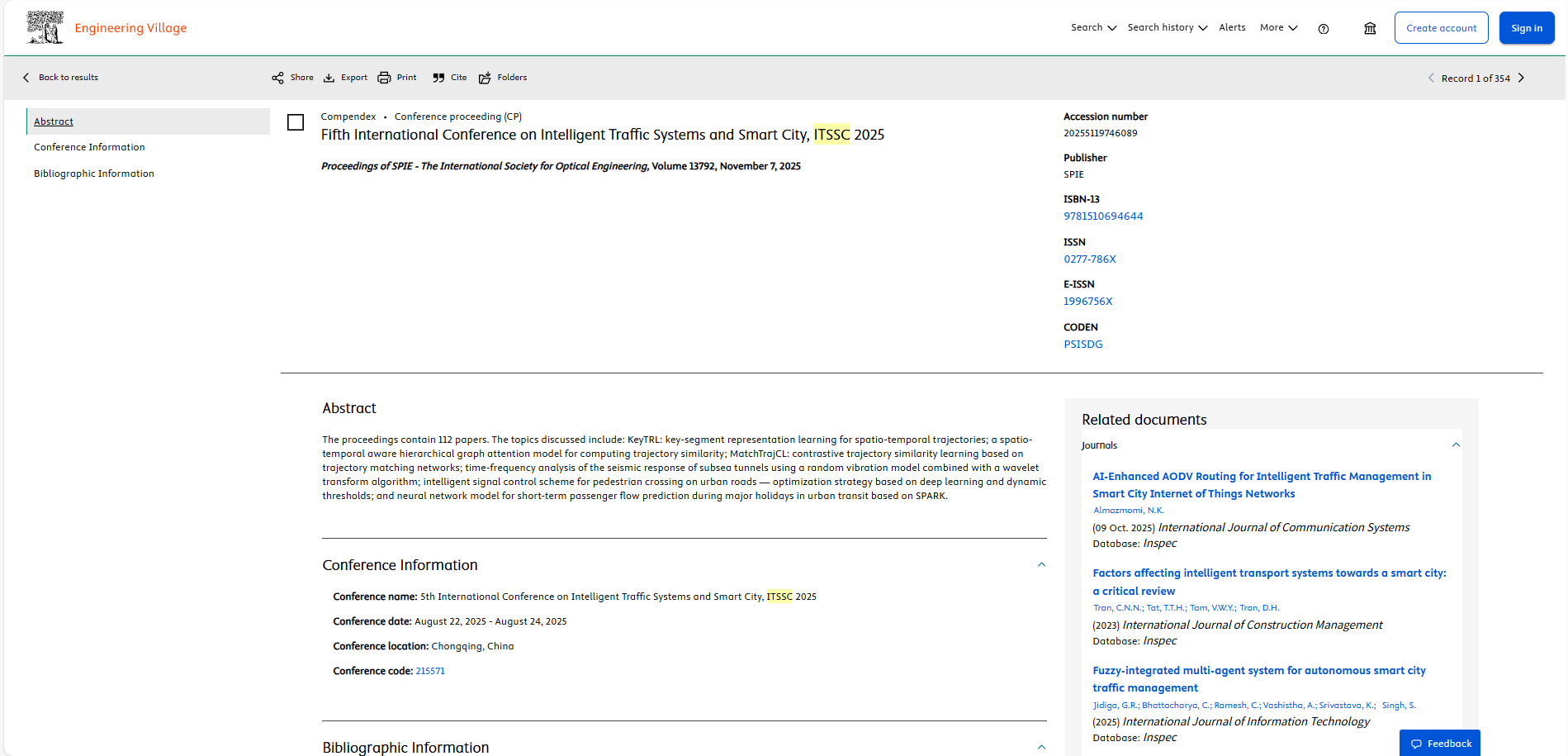1568x756 pixels.
Task: Click the Print printer icon
Action: (x=384, y=78)
